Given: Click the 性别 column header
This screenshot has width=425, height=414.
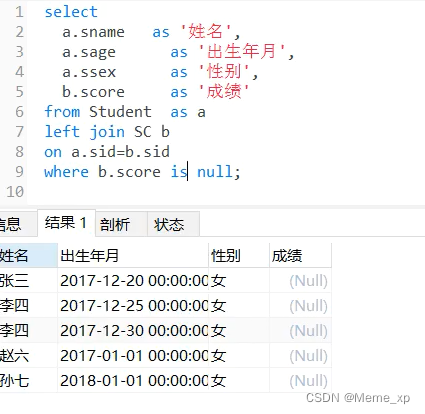Looking at the screenshot, I should tap(239, 255).
